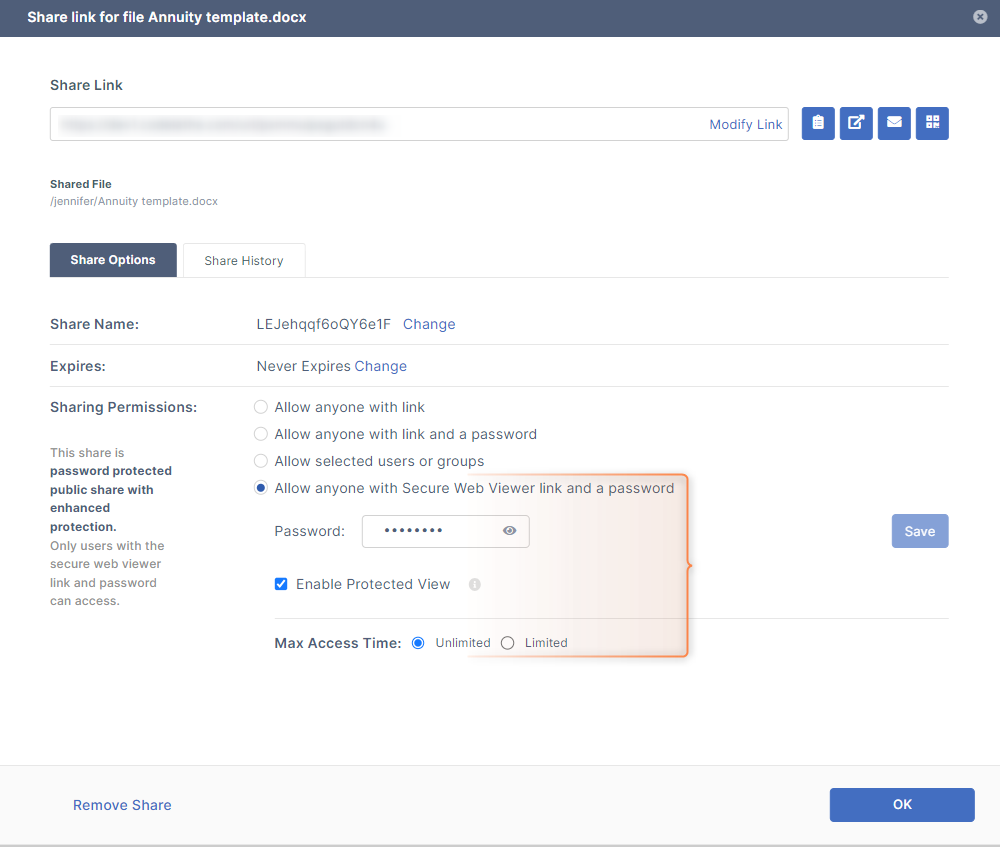The width and height of the screenshot is (1000, 847).
Task: Open the Share Options tab
Action: pyautogui.click(x=113, y=260)
